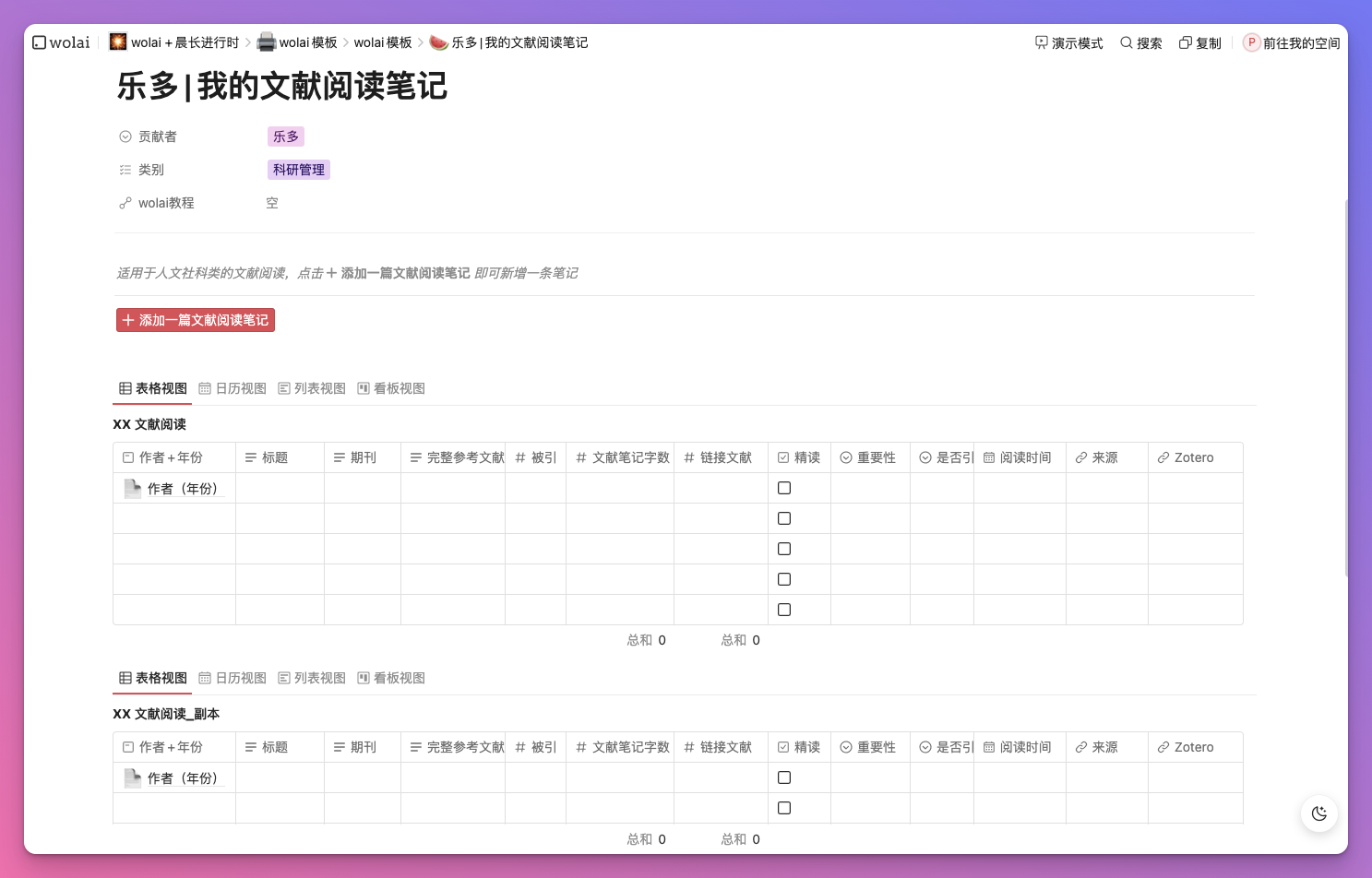Image resolution: width=1372 pixels, height=878 pixels.
Task: Check the last 精读 checkbox in XX 文献阅读
Action: [x=784, y=610]
